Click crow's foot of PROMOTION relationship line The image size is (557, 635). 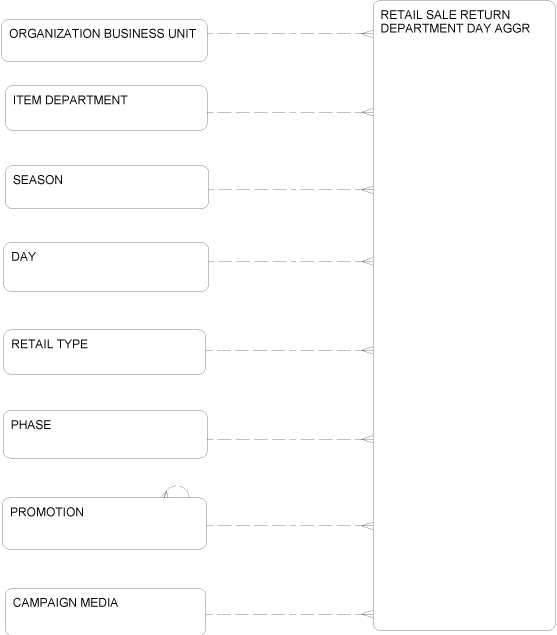coord(367,526)
